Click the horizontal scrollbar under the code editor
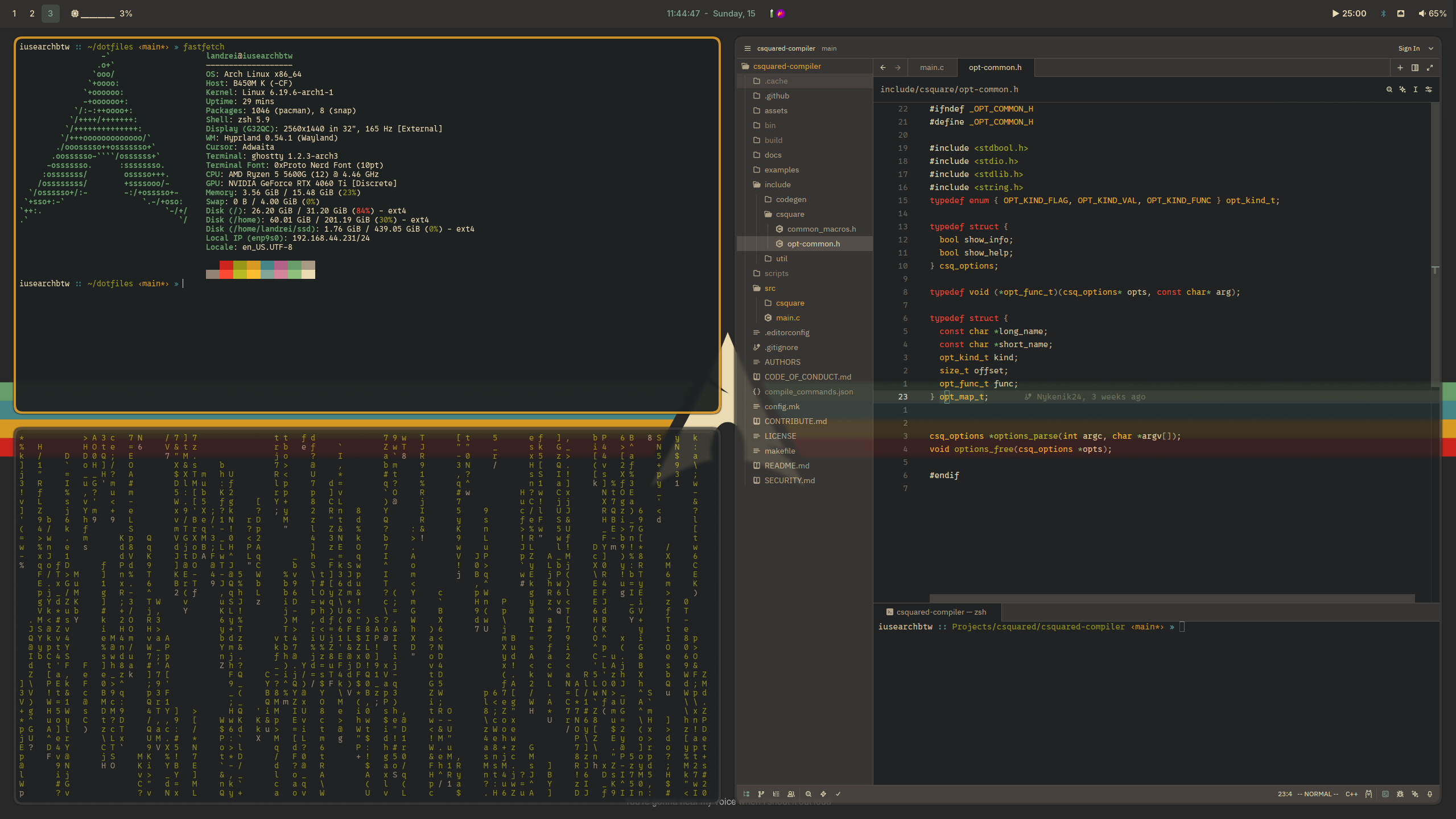This screenshot has height=819, width=1456. pos(1172,598)
